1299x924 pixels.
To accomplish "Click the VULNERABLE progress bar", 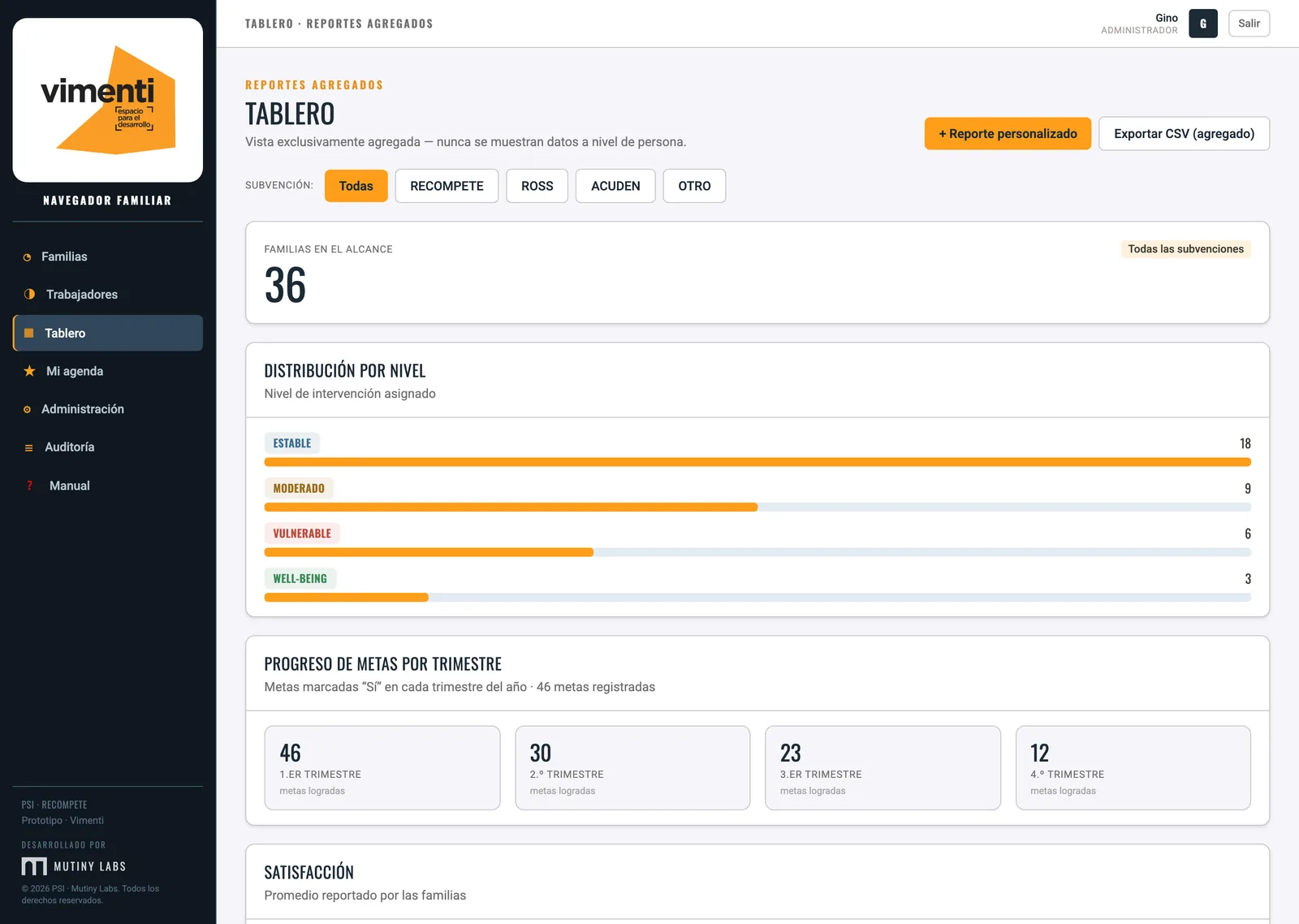I will pyautogui.click(x=757, y=552).
